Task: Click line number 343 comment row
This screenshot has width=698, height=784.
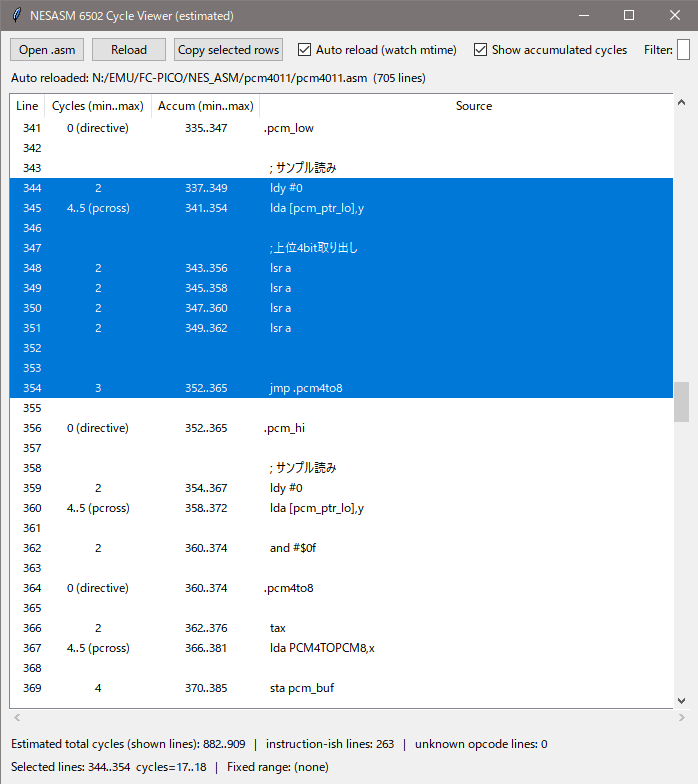Action: (32, 168)
